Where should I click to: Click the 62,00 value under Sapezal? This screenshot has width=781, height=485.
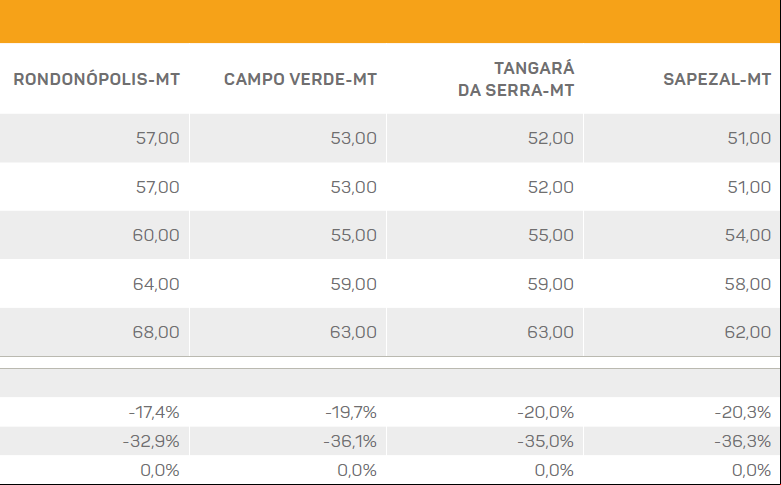(748, 332)
